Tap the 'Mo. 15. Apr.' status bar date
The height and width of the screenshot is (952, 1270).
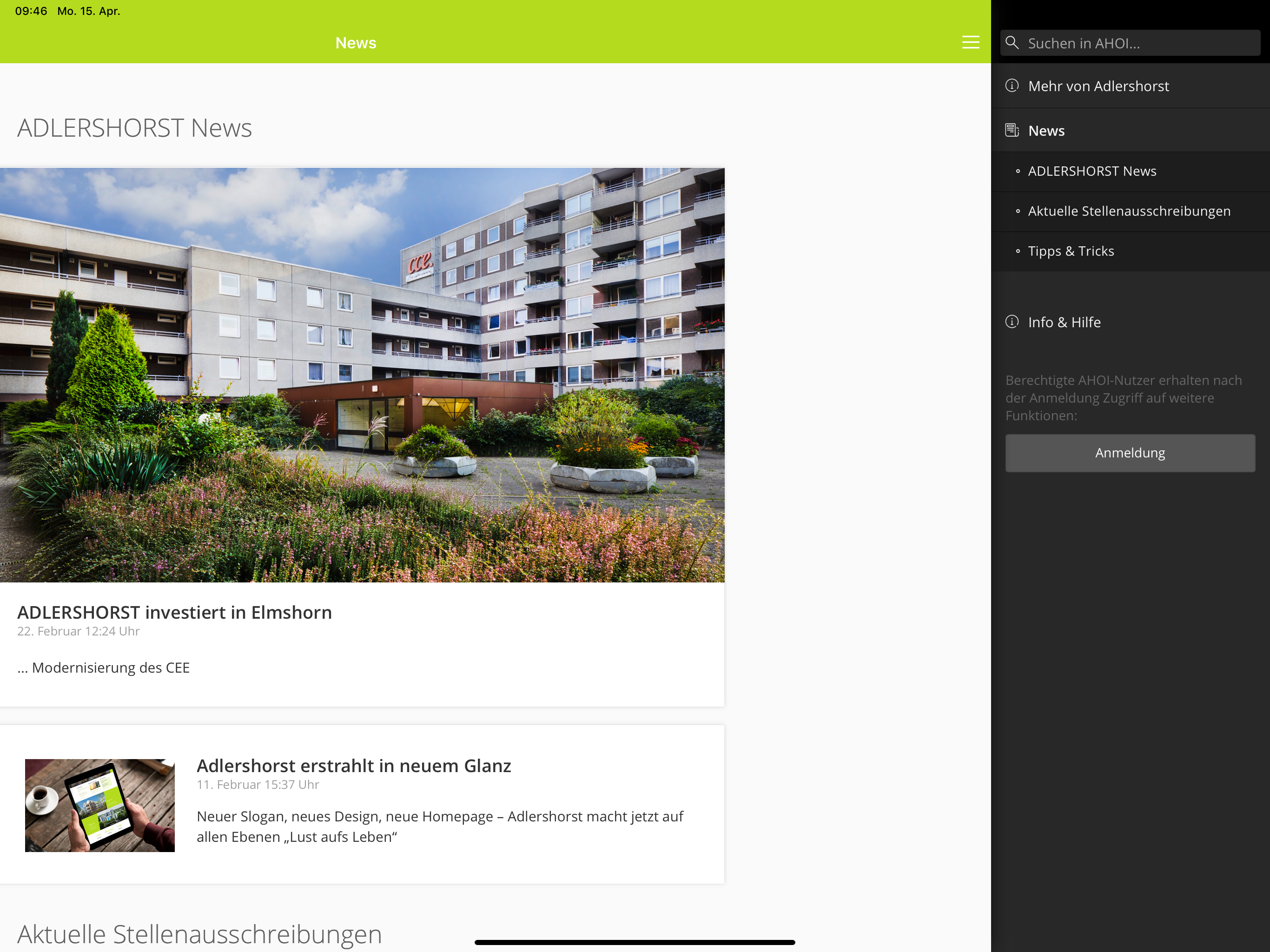pyautogui.click(x=88, y=11)
